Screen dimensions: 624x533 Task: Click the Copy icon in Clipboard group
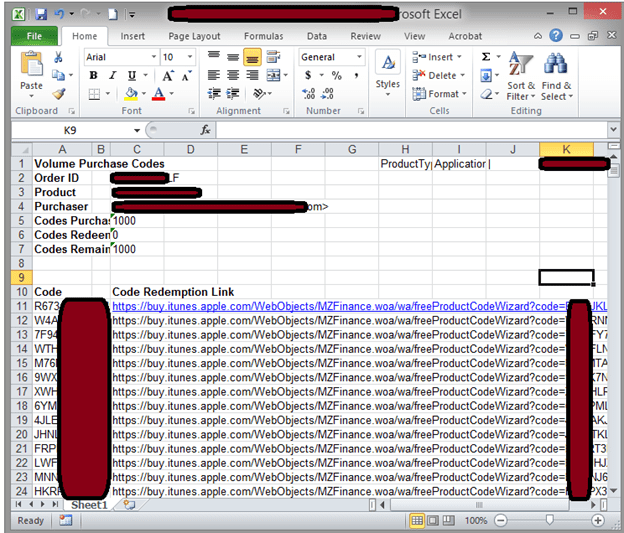pyautogui.click(x=58, y=75)
